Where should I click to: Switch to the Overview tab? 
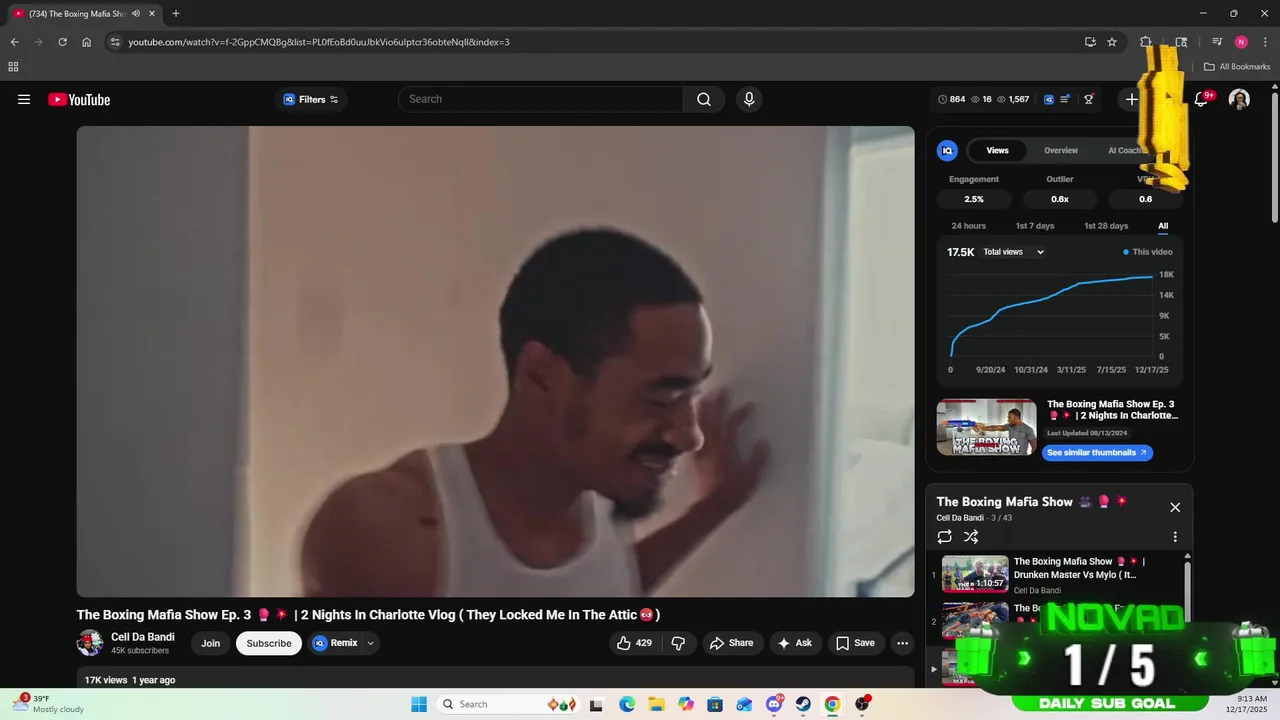click(x=1061, y=150)
